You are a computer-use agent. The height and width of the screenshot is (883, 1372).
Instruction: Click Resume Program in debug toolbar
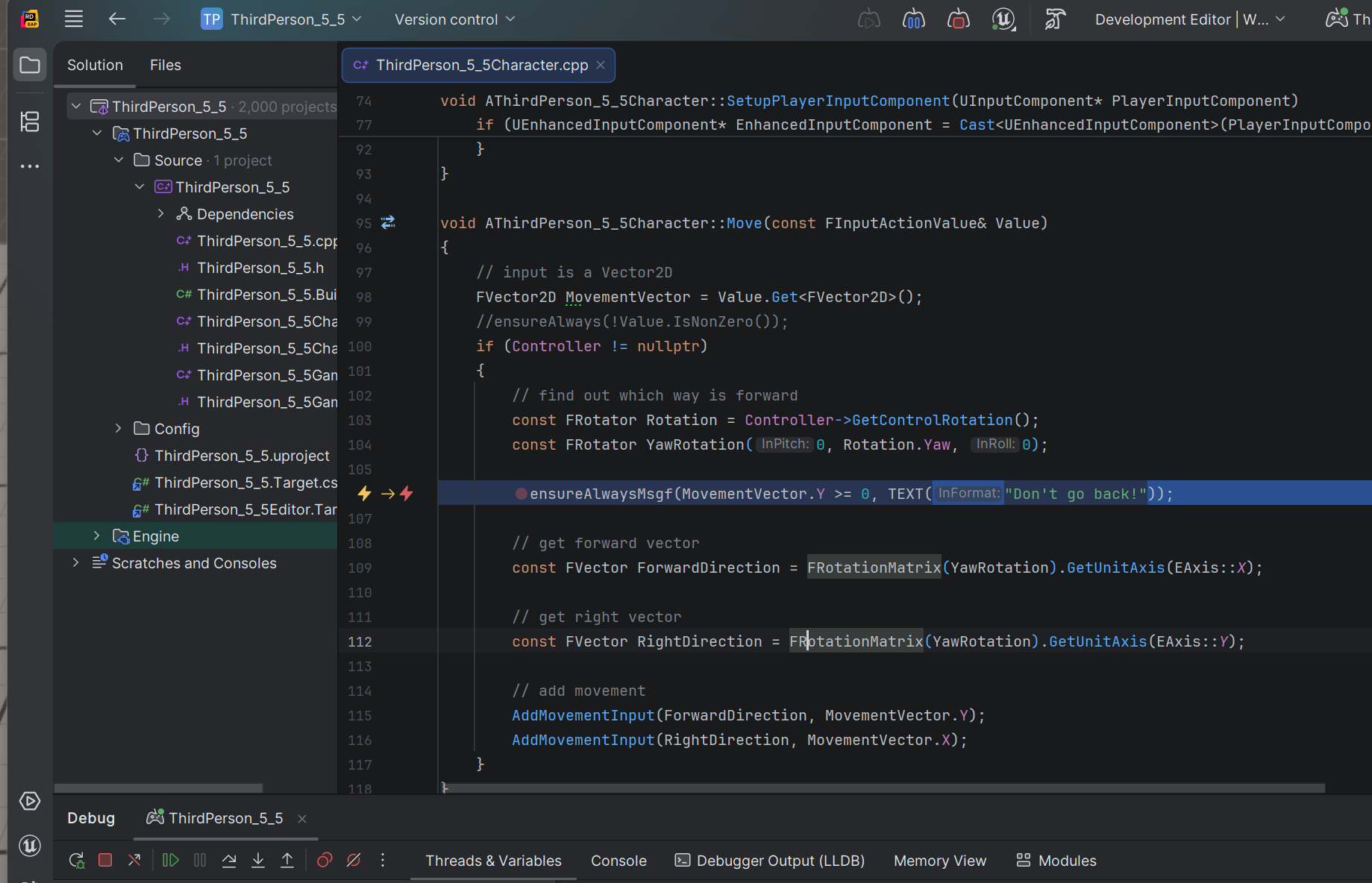click(170, 861)
